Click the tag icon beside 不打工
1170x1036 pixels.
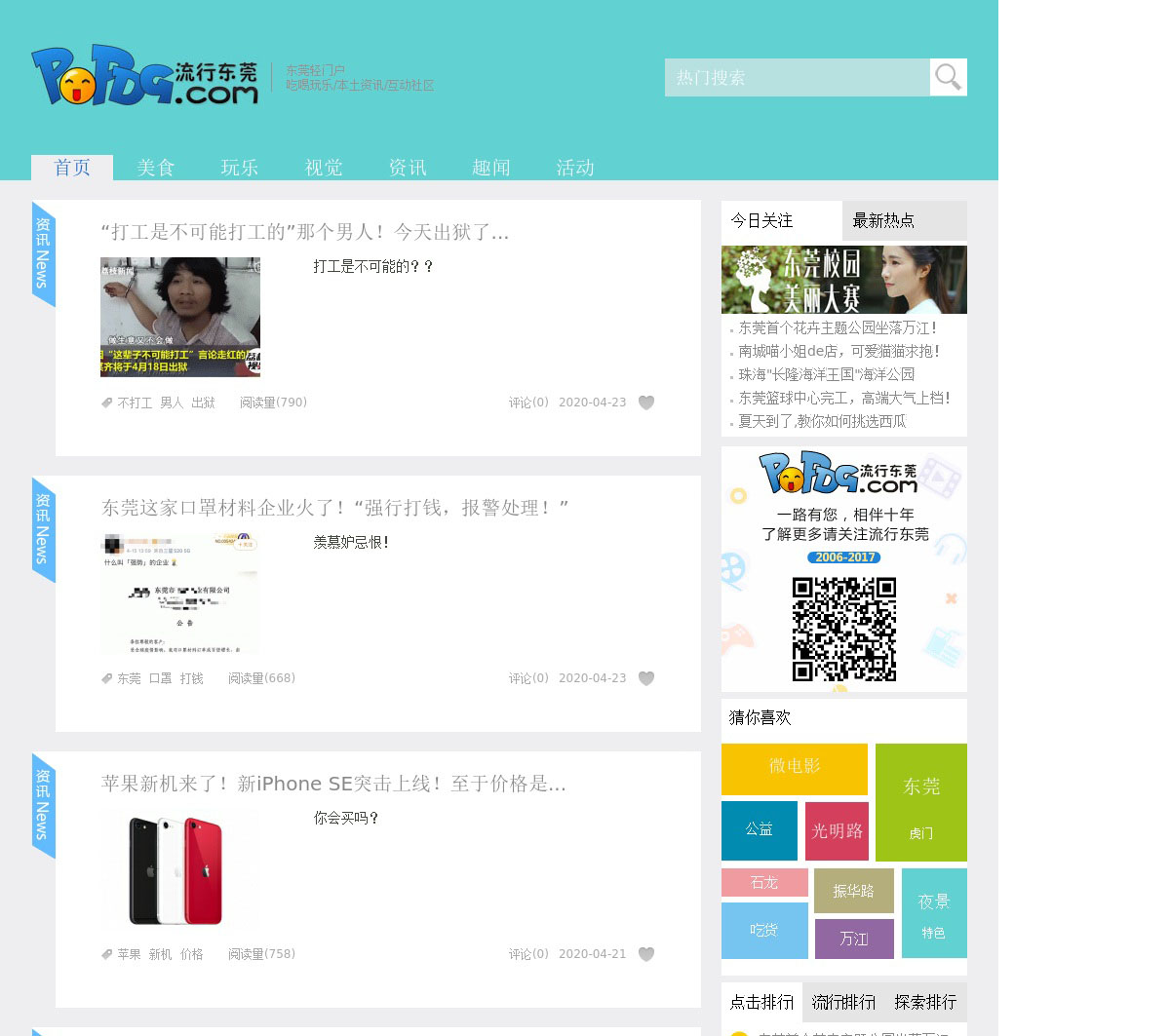tap(107, 403)
